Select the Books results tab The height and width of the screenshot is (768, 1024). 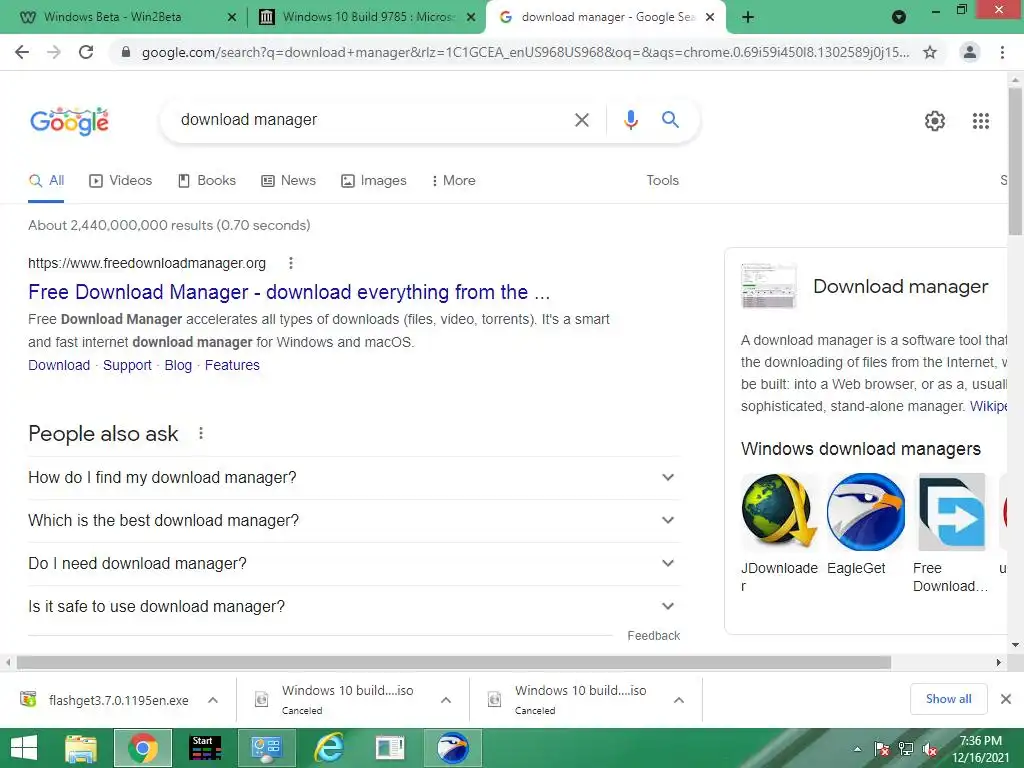(x=206, y=181)
